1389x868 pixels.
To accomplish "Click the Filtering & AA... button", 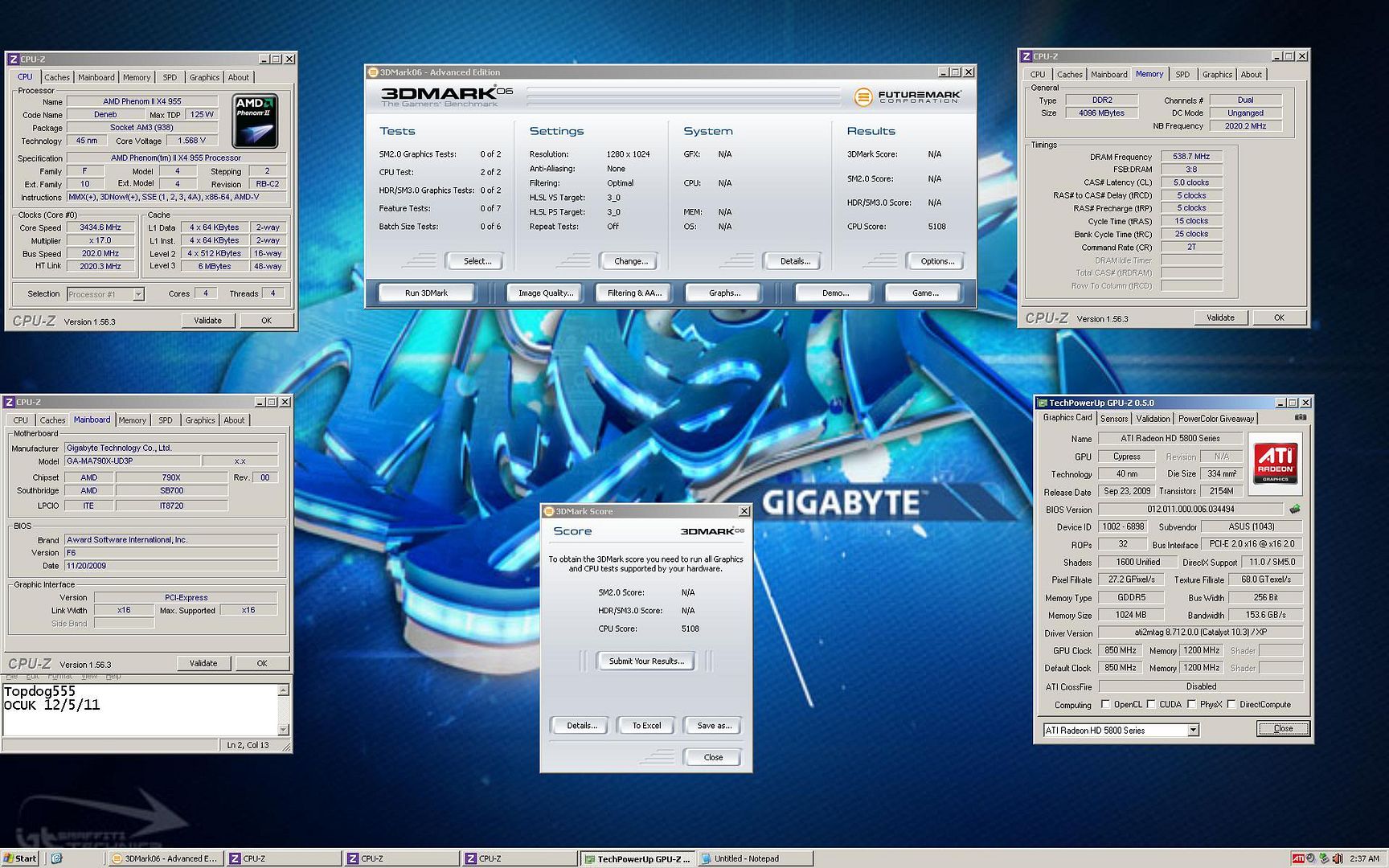I will point(634,293).
